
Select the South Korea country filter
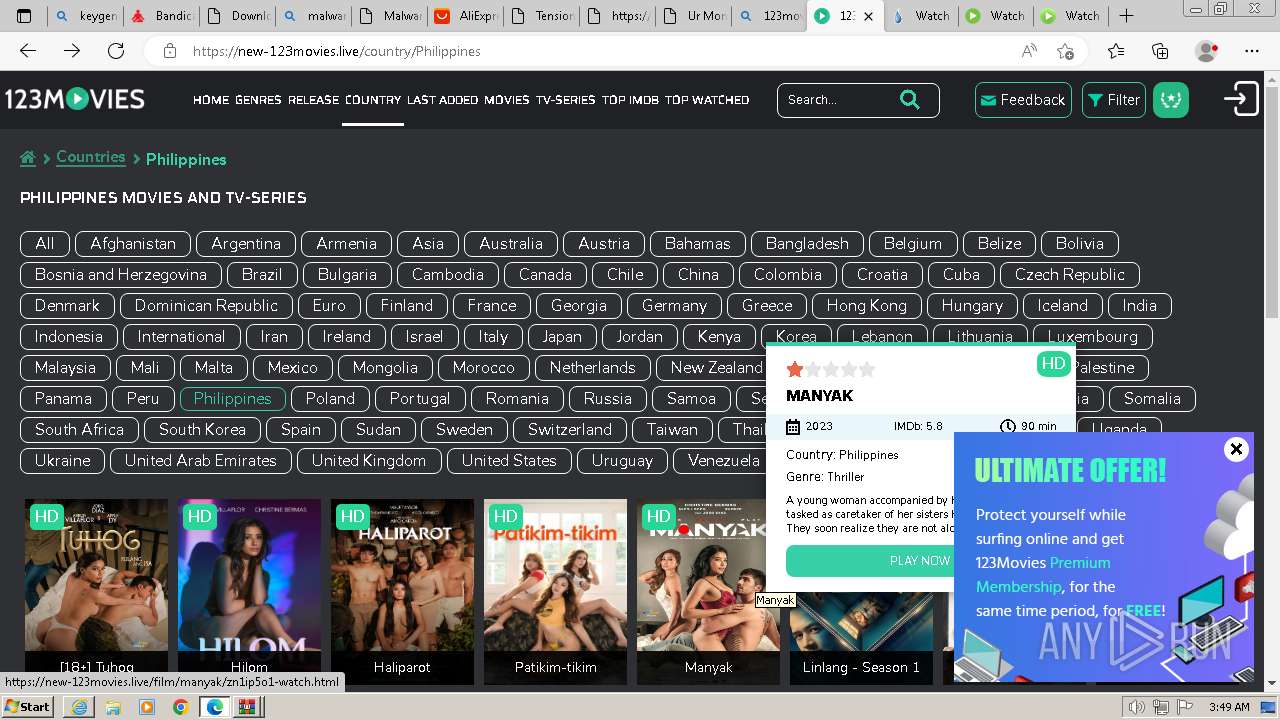(202, 429)
